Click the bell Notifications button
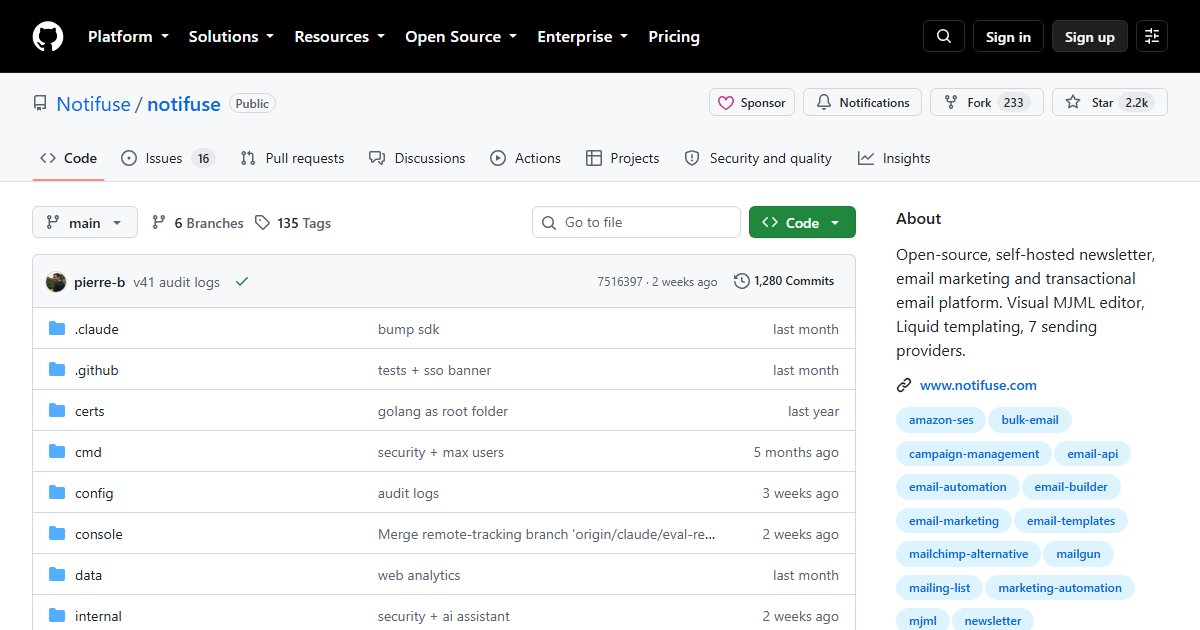The width and height of the screenshot is (1200, 630). click(863, 102)
